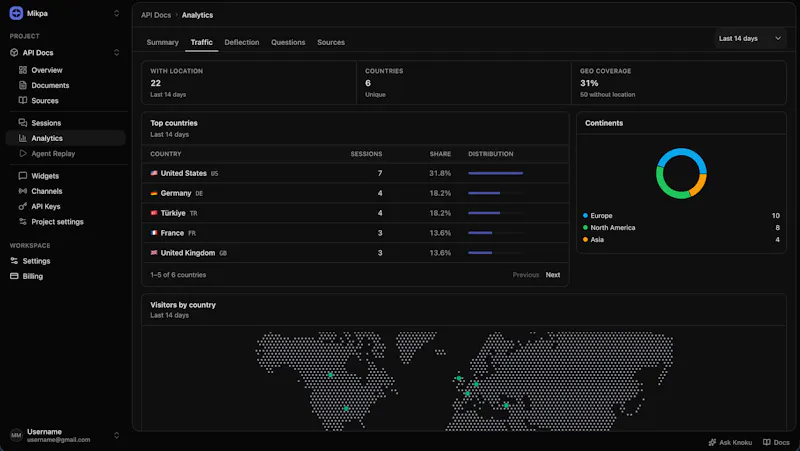Click the GEO COVERAGE 31% value
This screenshot has width=800, height=451.
click(589, 83)
